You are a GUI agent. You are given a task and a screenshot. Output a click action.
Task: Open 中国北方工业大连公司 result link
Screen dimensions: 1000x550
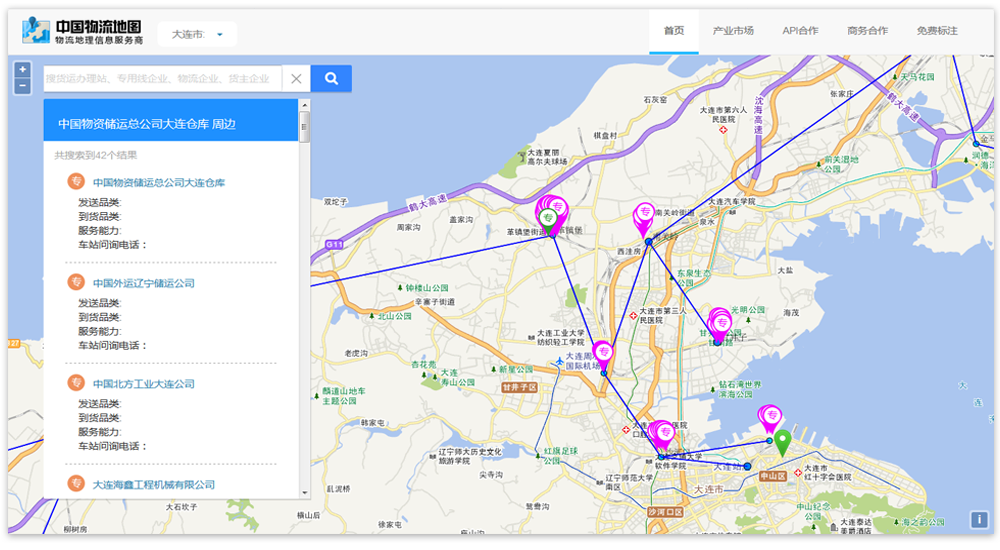click(143, 384)
